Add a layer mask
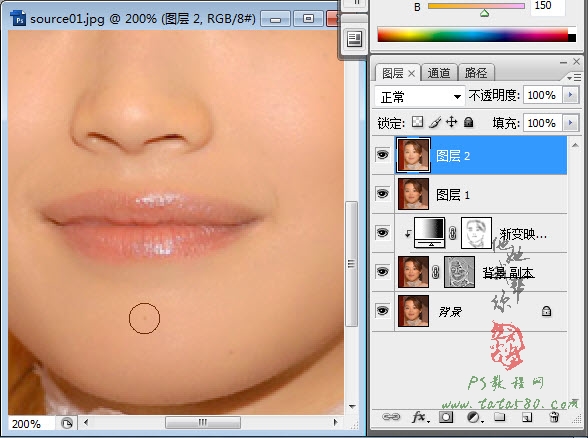The height and width of the screenshot is (438, 588). point(446,417)
